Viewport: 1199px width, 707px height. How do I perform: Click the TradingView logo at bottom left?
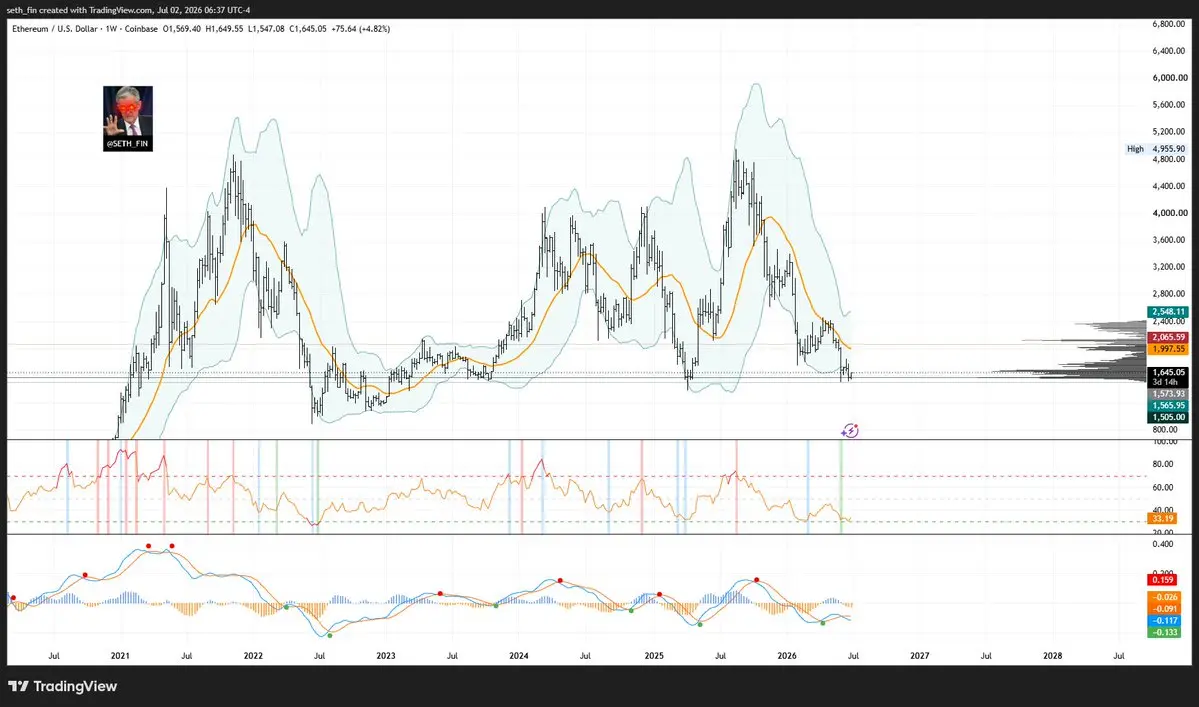(63, 686)
